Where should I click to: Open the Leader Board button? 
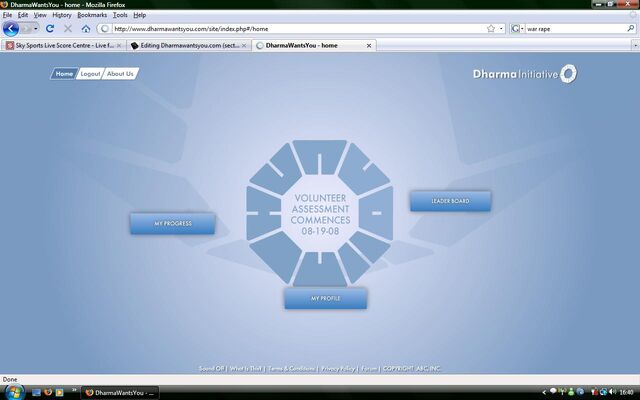point(450,201)
